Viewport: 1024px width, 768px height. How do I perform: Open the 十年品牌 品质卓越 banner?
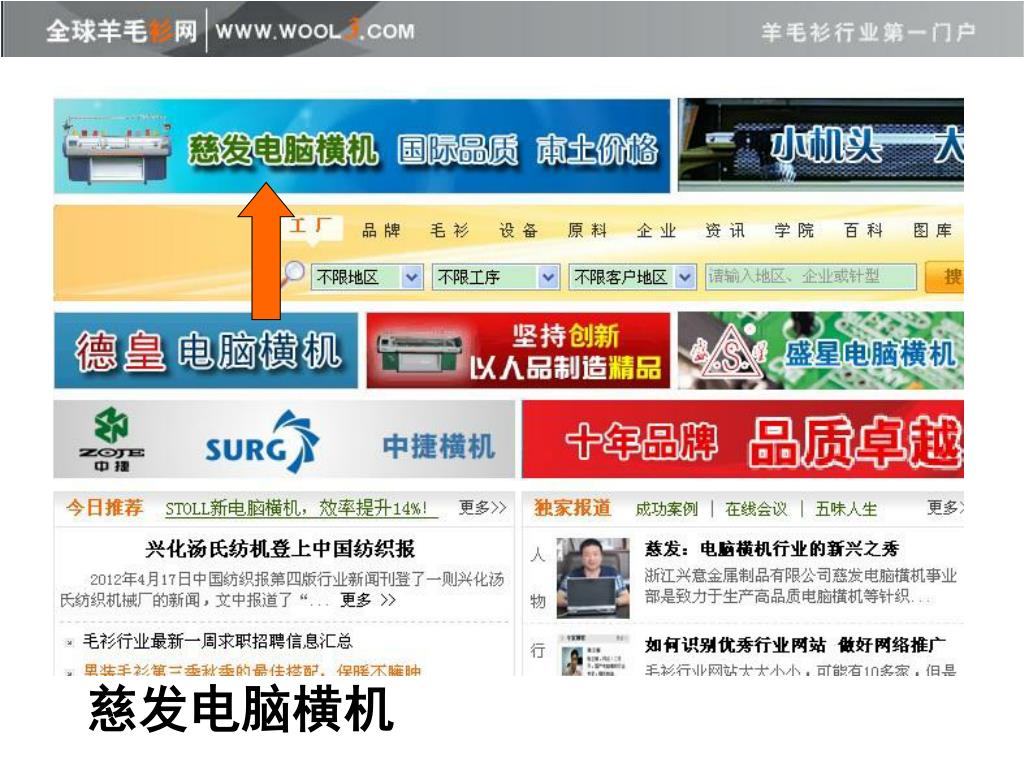point(743,440)
